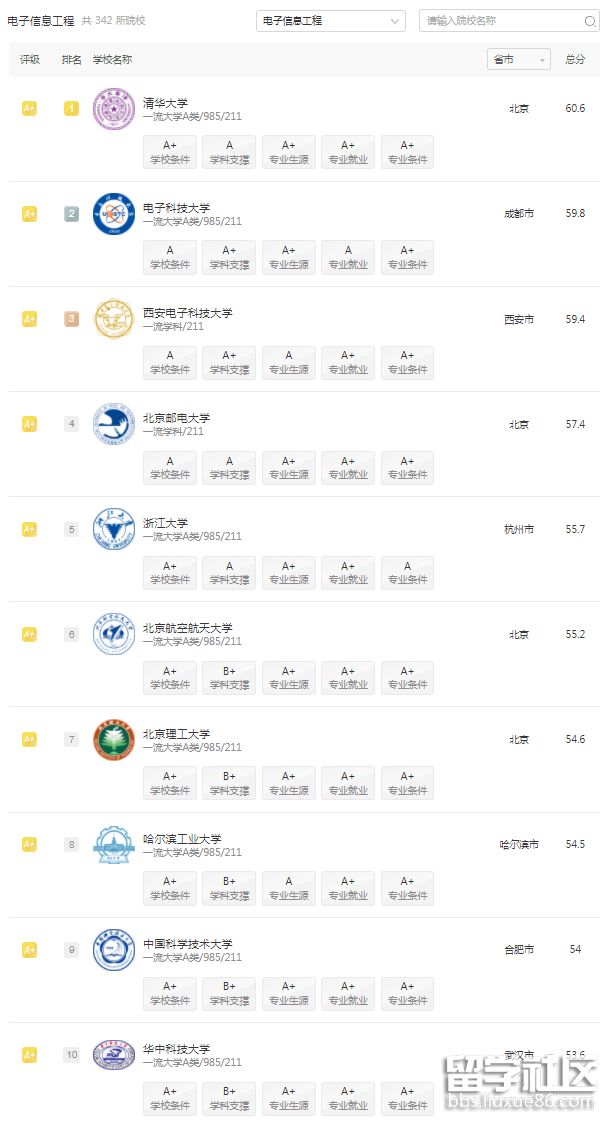The height and width of the screenshot is (1123, 611).
Task: Click the A+ rating badge beside 清华大学
Action: point(29,109)
